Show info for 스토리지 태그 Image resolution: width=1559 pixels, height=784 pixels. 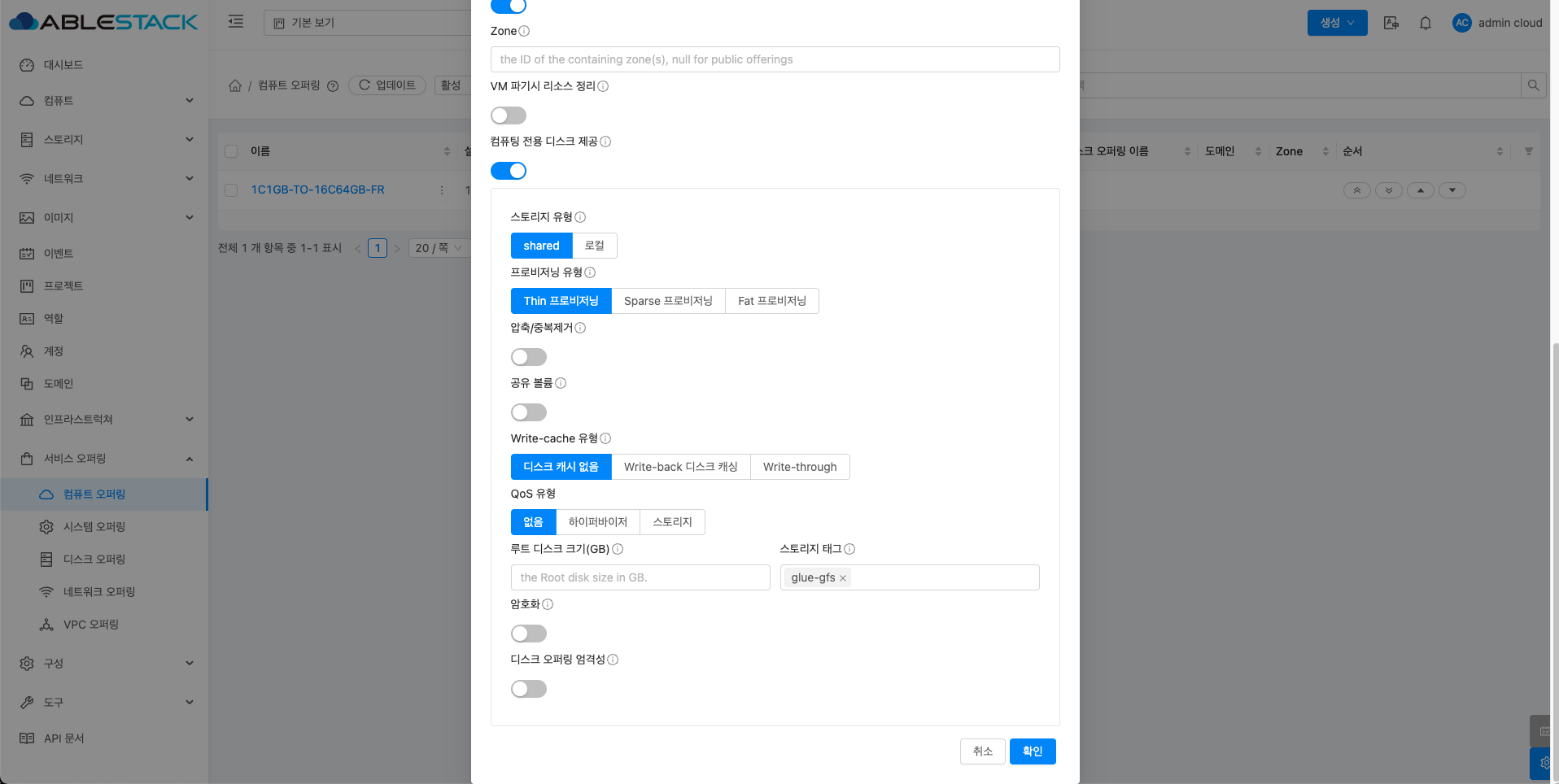[849, 549]
